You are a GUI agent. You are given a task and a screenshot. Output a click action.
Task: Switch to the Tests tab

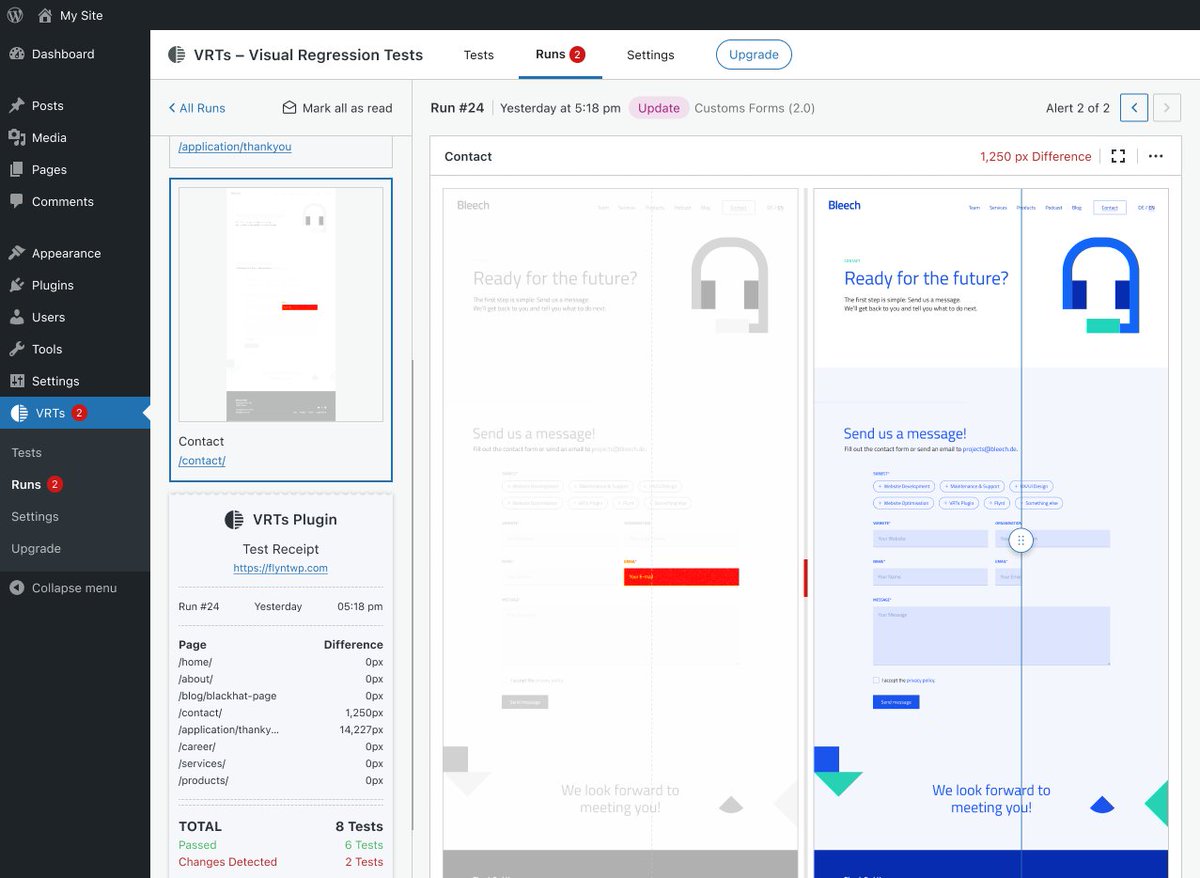click(x=478, y=55)
